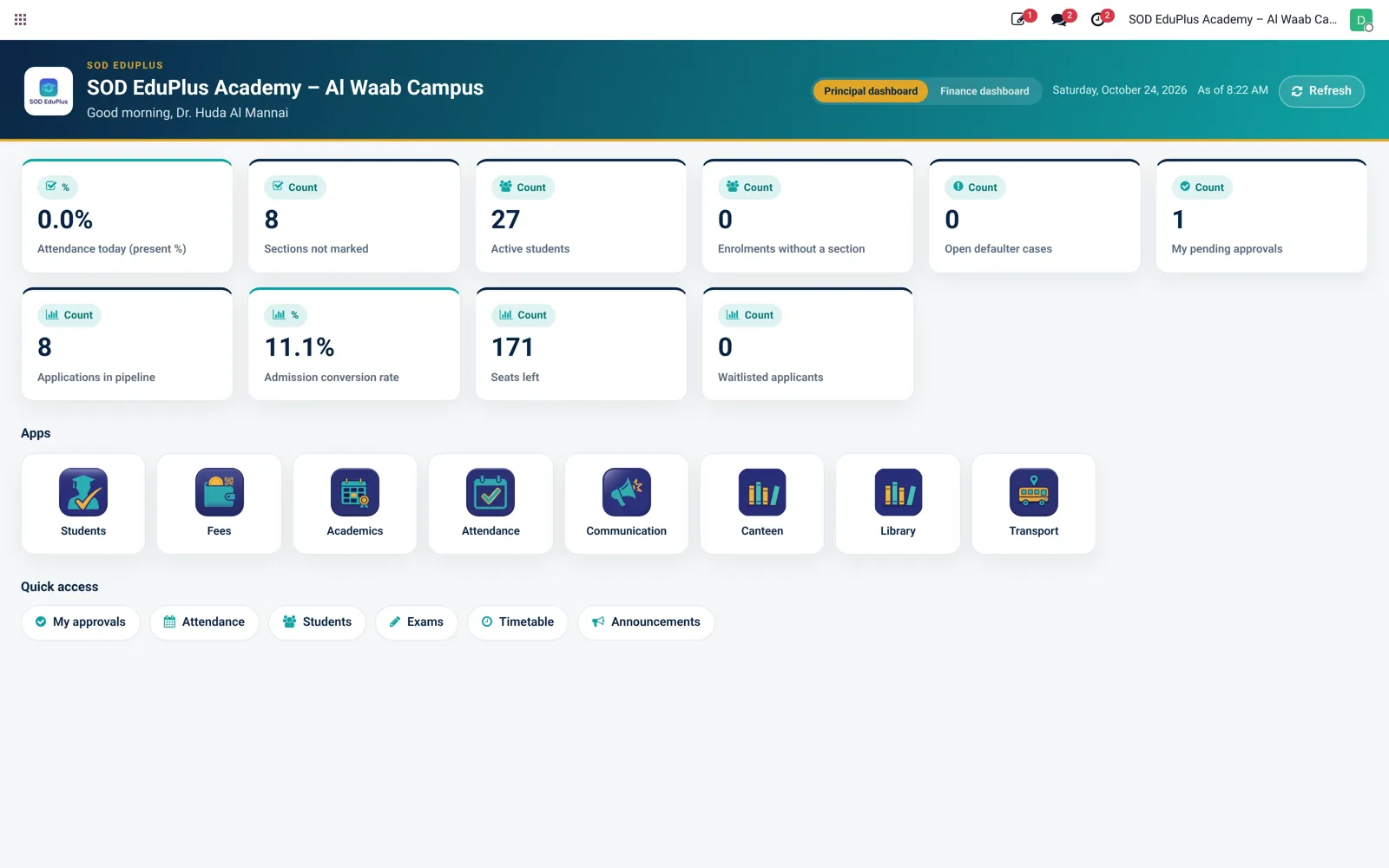Switch to Principal dashboard tab
Screen dimensions: 1389x868
click(x=871, y=91)
